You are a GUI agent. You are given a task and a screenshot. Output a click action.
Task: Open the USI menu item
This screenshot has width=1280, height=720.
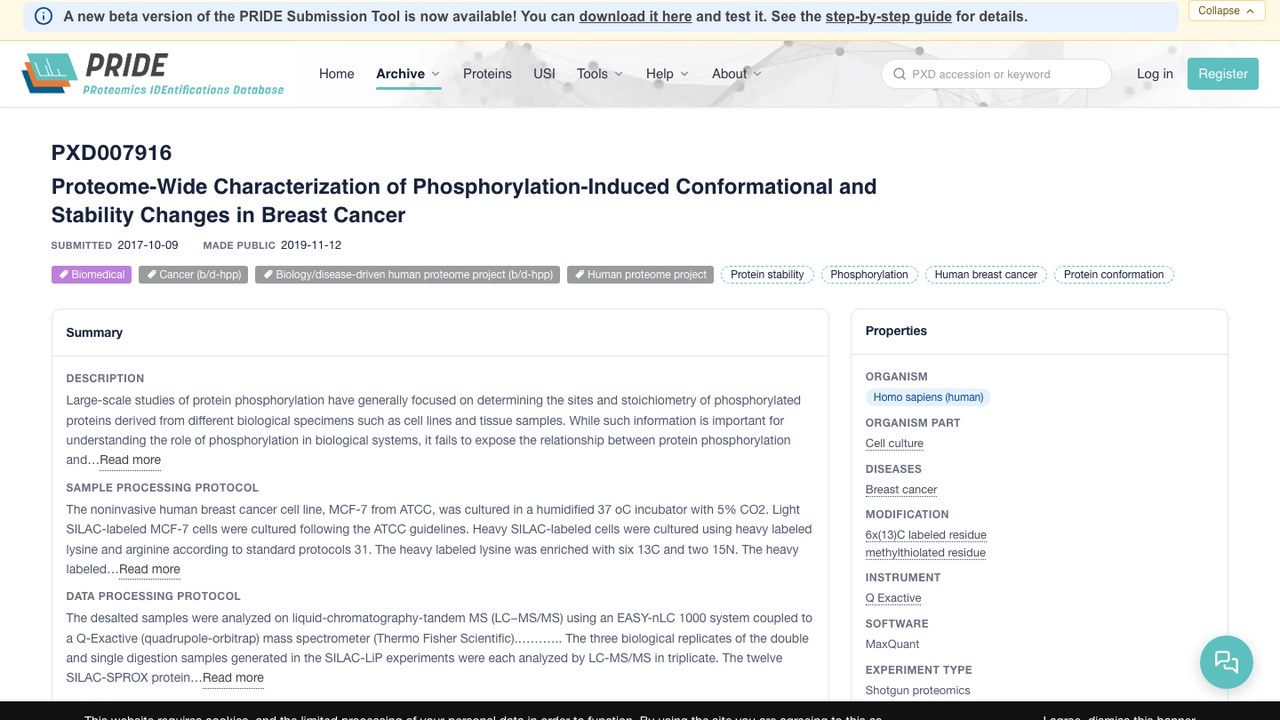point(544,74)
